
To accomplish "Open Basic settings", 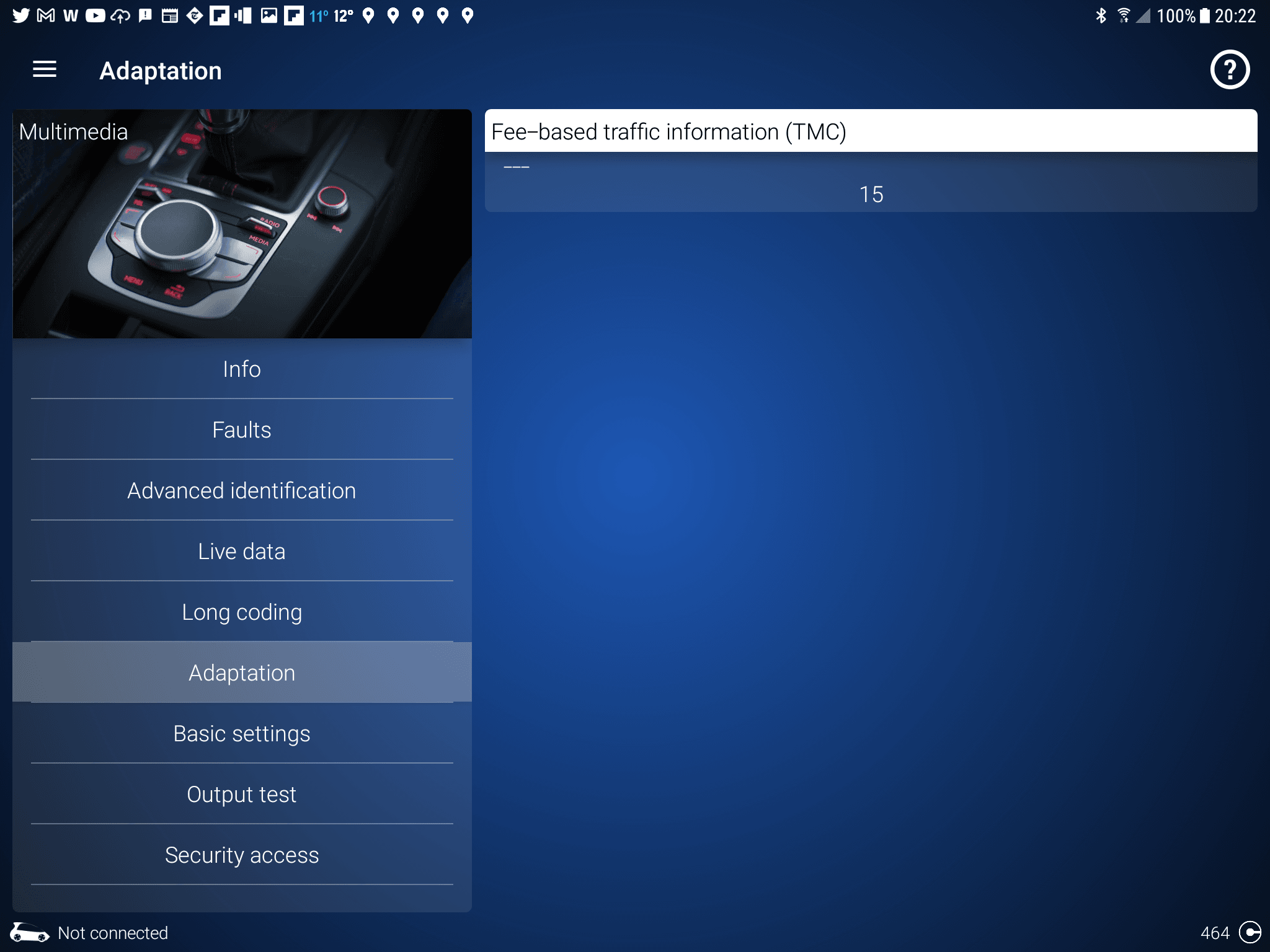I will point(242,734).
